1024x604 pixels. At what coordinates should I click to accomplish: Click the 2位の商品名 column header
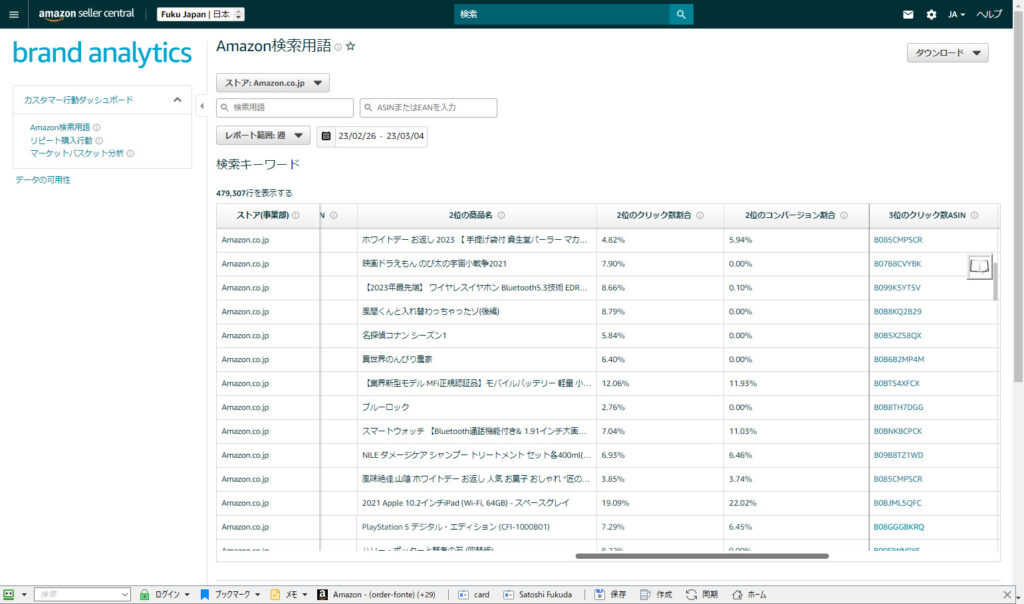477,215
